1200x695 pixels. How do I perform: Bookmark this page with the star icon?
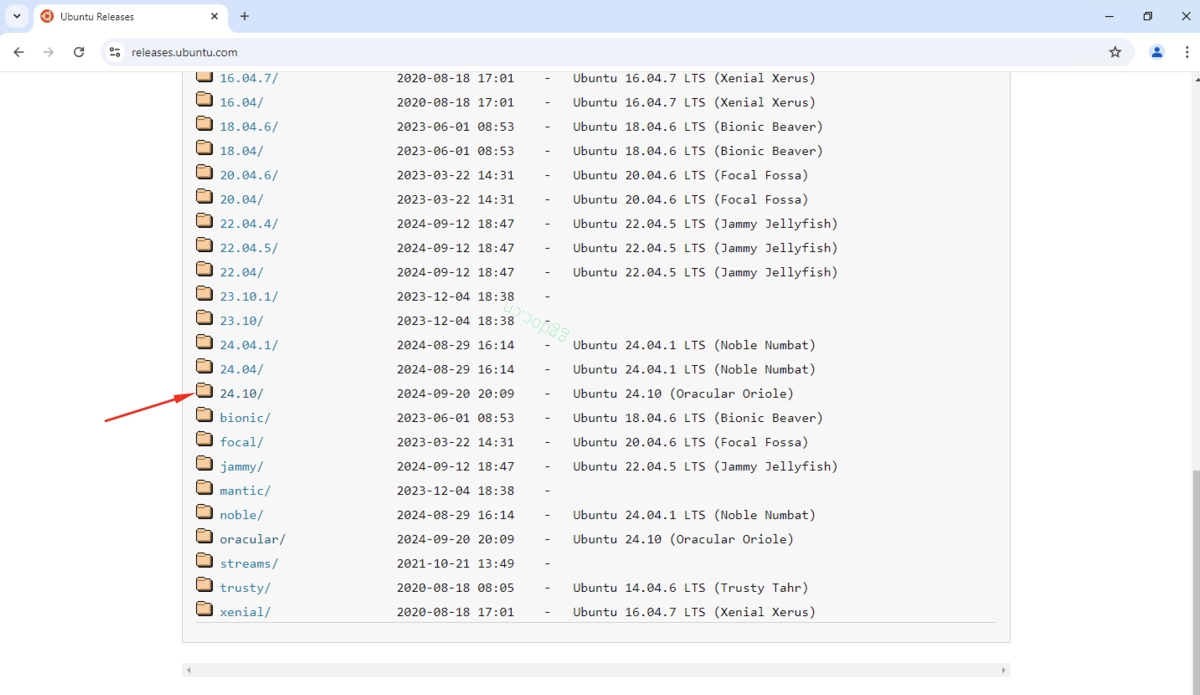(1115, 52)
